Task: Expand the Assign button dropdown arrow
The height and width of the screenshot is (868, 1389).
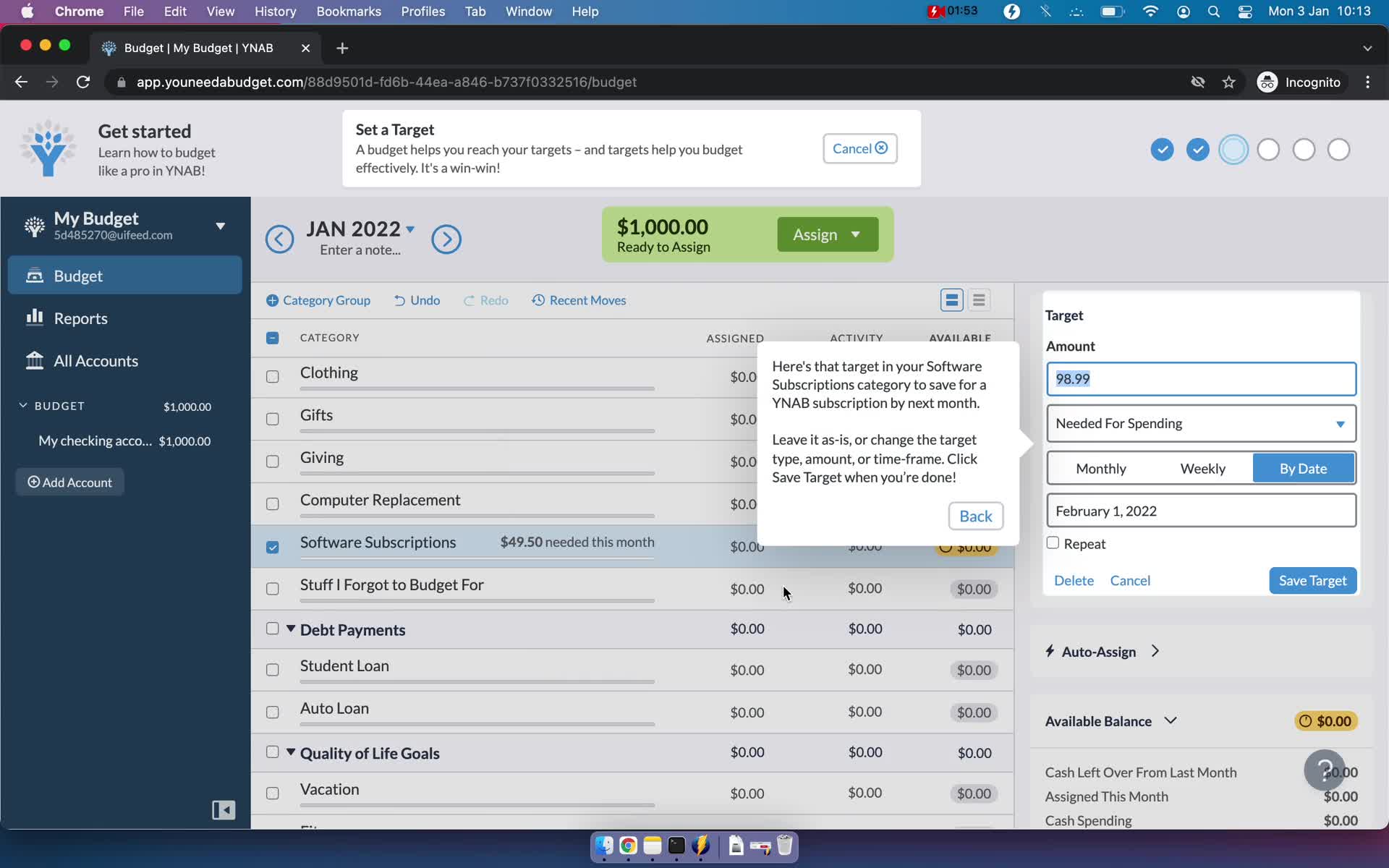Action: click(x=855, y=234)
